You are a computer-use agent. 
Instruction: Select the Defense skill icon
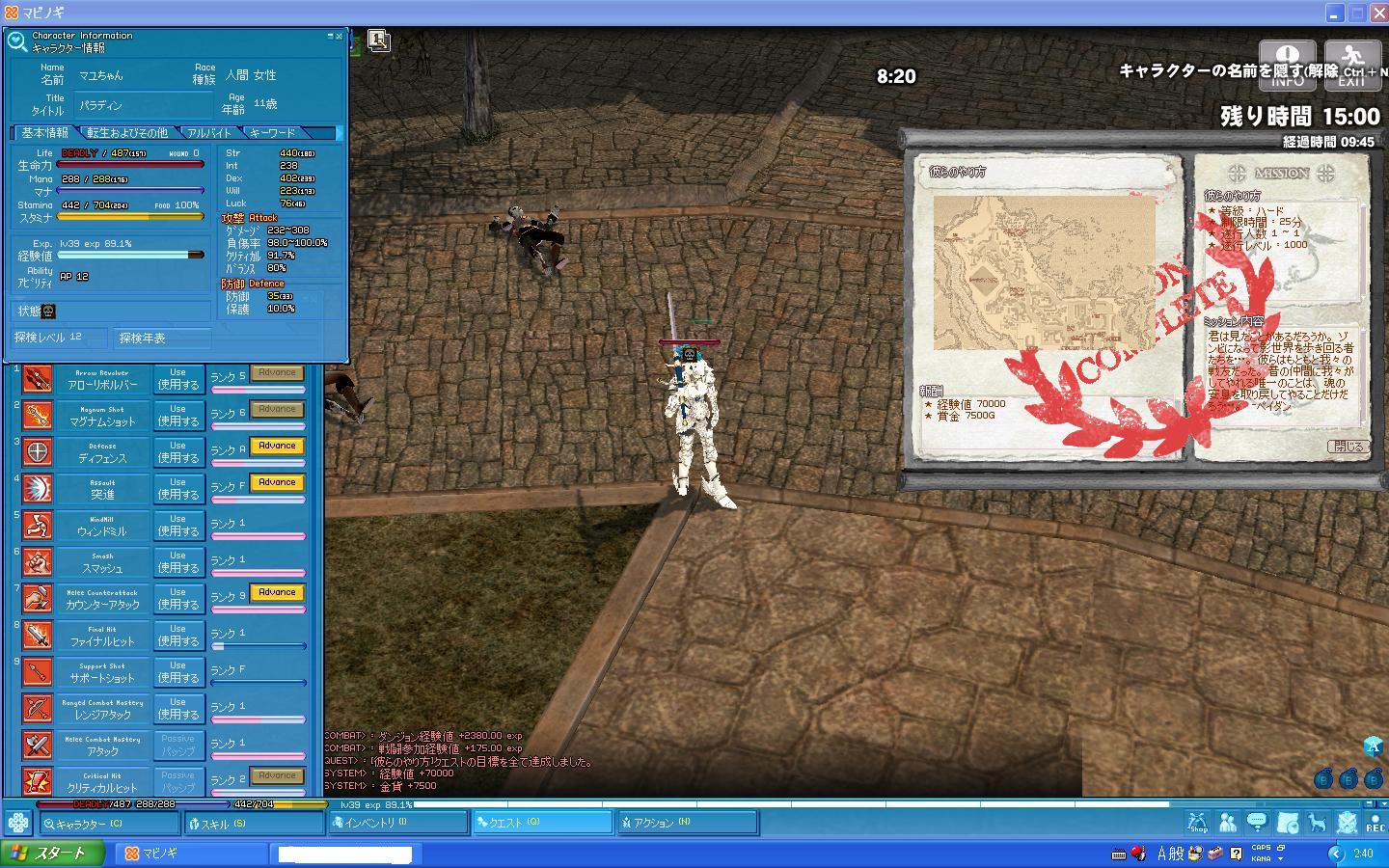coord(37,452)
